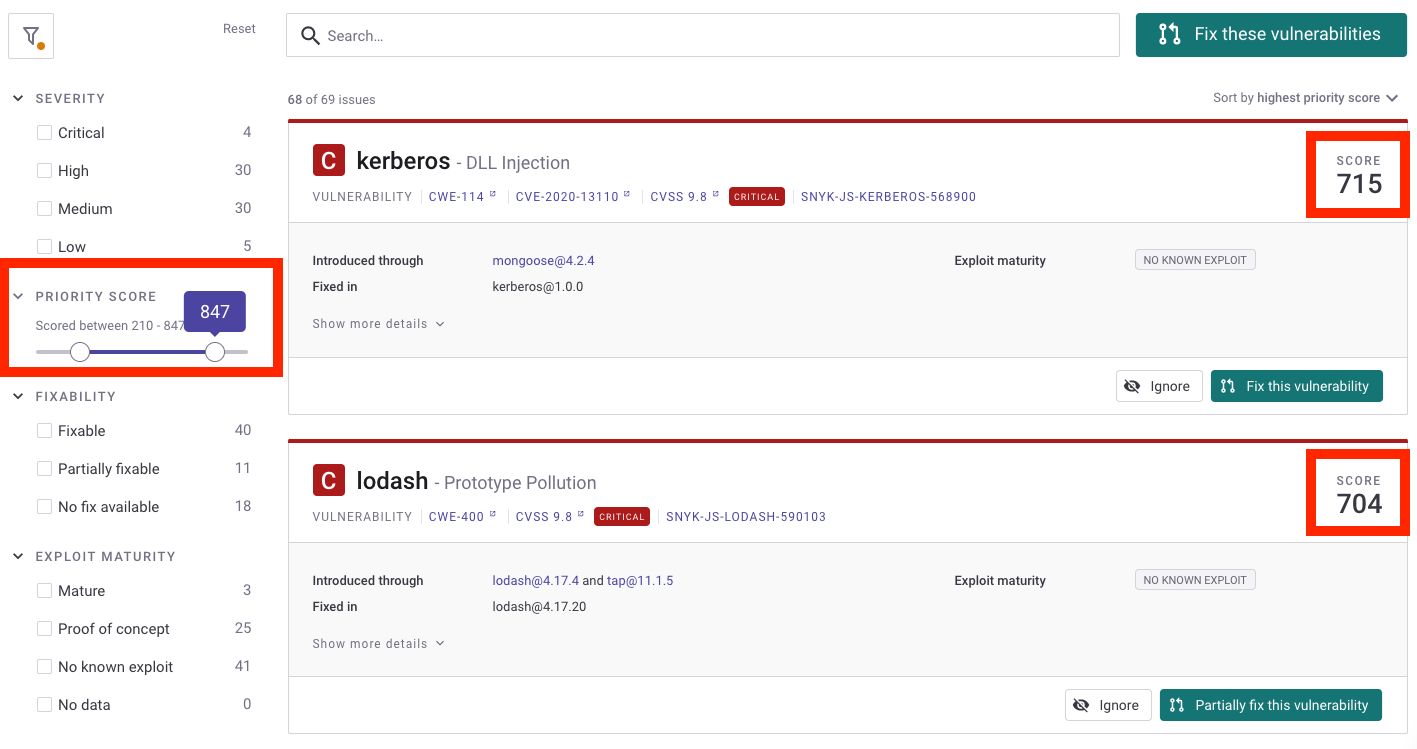Image resolution: width=1417 pixels, height=749 pixels.
Task: Collapse the Severity filter section
Action: tap(18, 98)
